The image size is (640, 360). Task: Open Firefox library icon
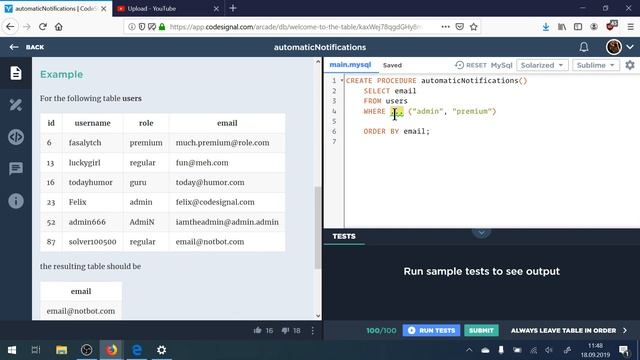[x=562, y=27]
